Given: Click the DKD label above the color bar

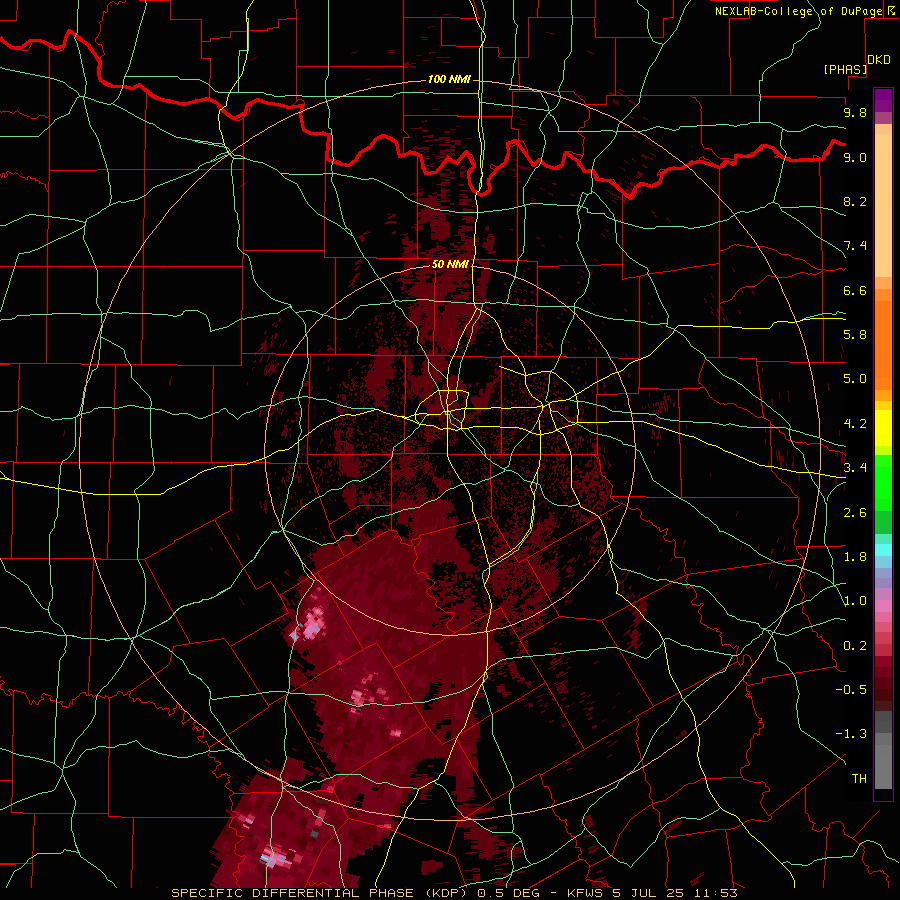Looking at the screenshot, I should coord(879,60).
